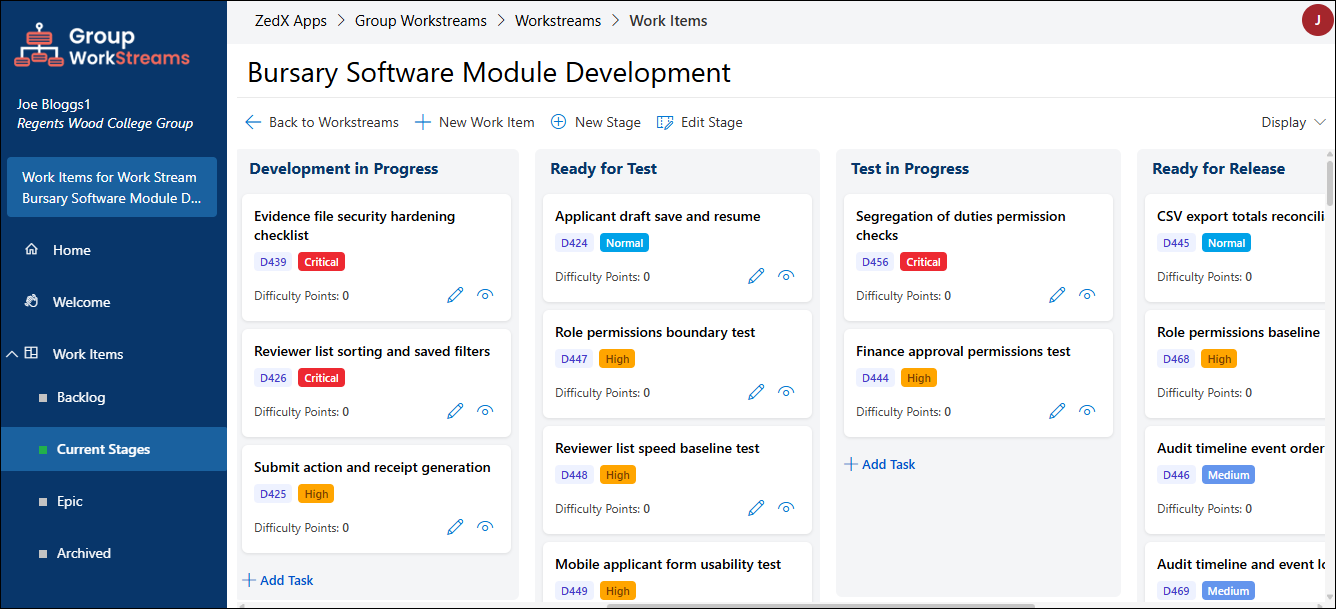The image size is (1336, 609).
Task: Click the Critical tag on D439
Action: [321, 262]
